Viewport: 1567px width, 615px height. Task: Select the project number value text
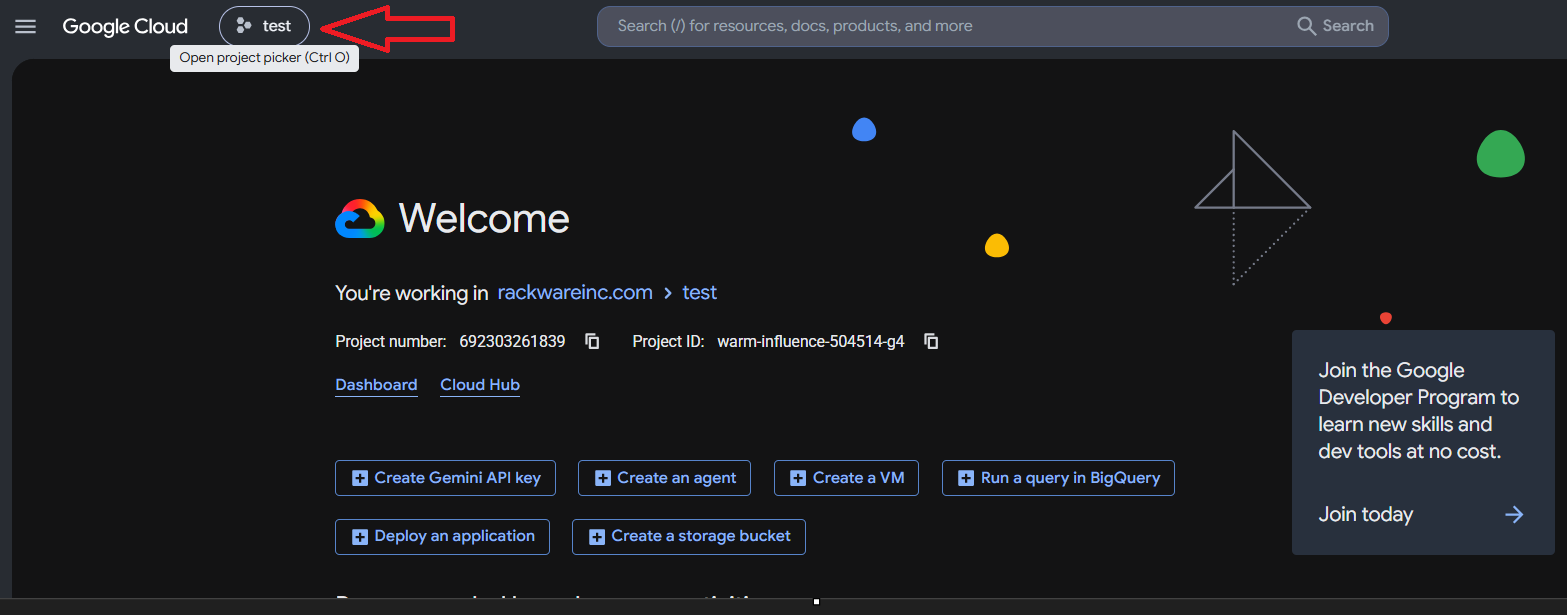click(512, 341)
